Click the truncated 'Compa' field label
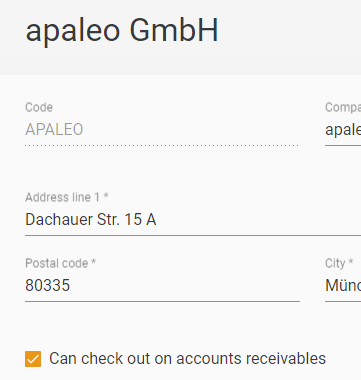Screen dimensions: 361x380 [343, 107]
